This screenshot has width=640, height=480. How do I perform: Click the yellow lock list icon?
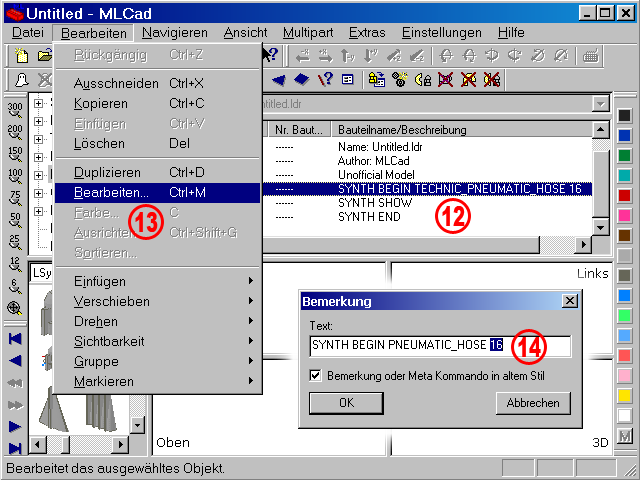click(x=377, y=80)
